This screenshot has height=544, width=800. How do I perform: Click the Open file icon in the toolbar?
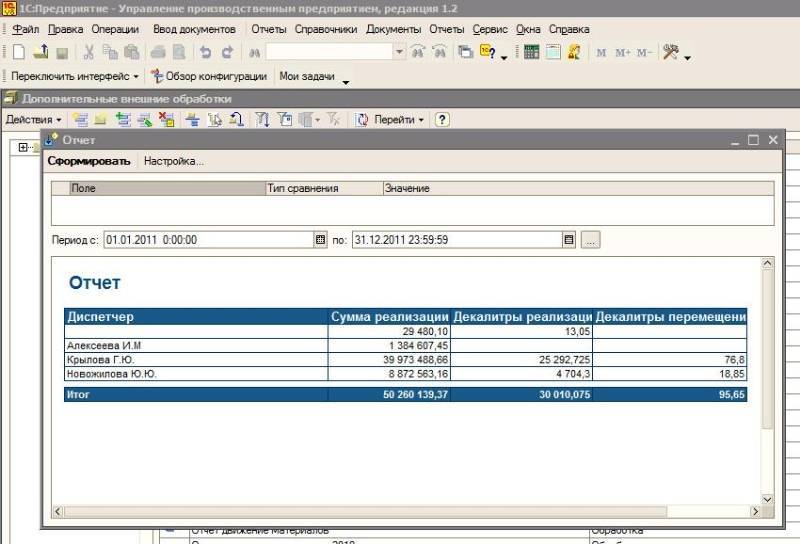tap(41, 52)
